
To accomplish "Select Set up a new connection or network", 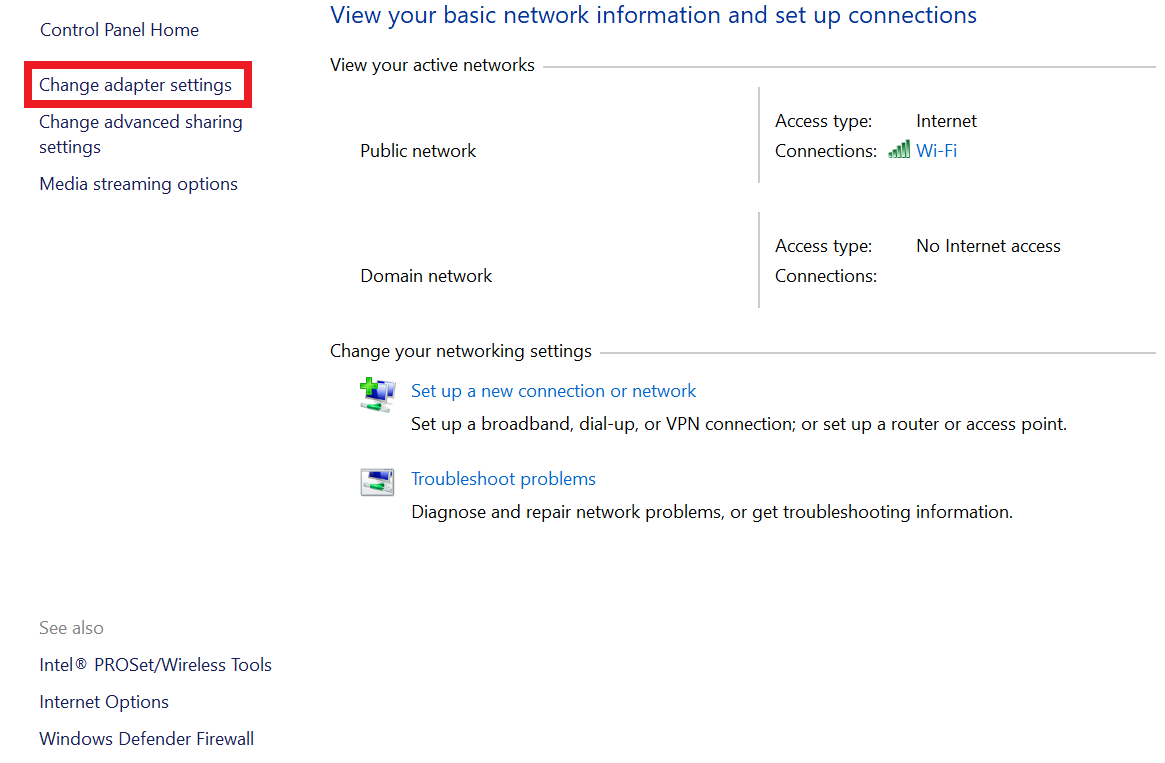I will click(553, 391).
